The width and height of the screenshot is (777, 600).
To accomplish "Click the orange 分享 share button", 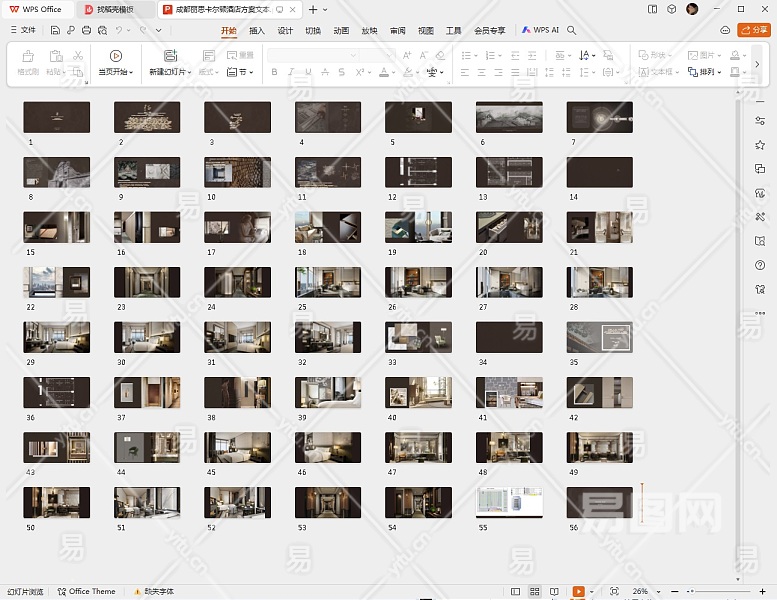I will (753, 31).
